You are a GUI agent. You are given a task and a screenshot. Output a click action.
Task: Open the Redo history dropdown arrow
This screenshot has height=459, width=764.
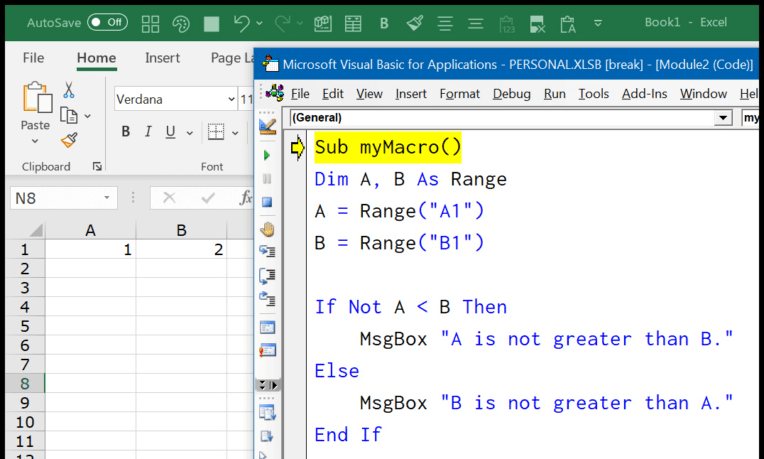point(300,23)
